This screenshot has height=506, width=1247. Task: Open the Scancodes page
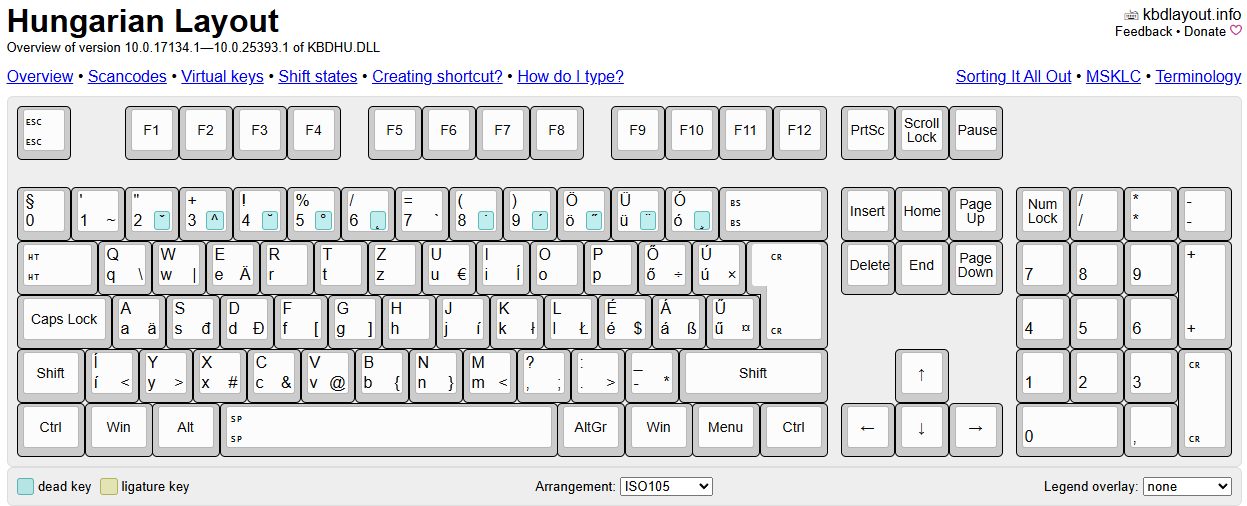tap(127, 77)
